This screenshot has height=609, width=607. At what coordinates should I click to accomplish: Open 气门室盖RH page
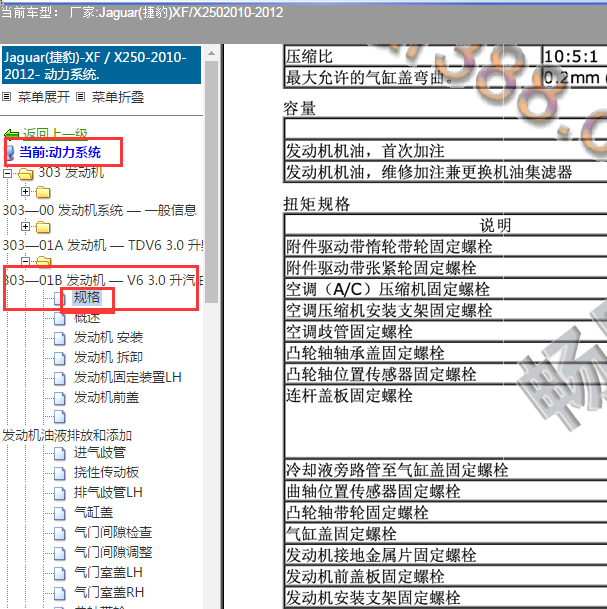tap(109, 592)
